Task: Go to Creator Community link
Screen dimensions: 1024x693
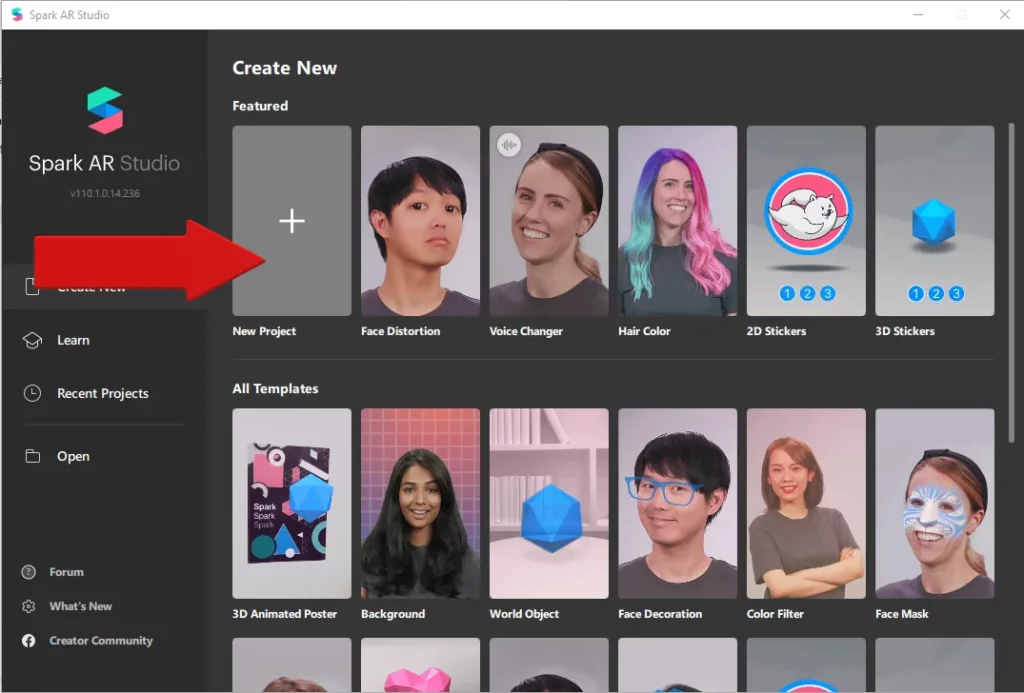Action: [x=101, y=641]
